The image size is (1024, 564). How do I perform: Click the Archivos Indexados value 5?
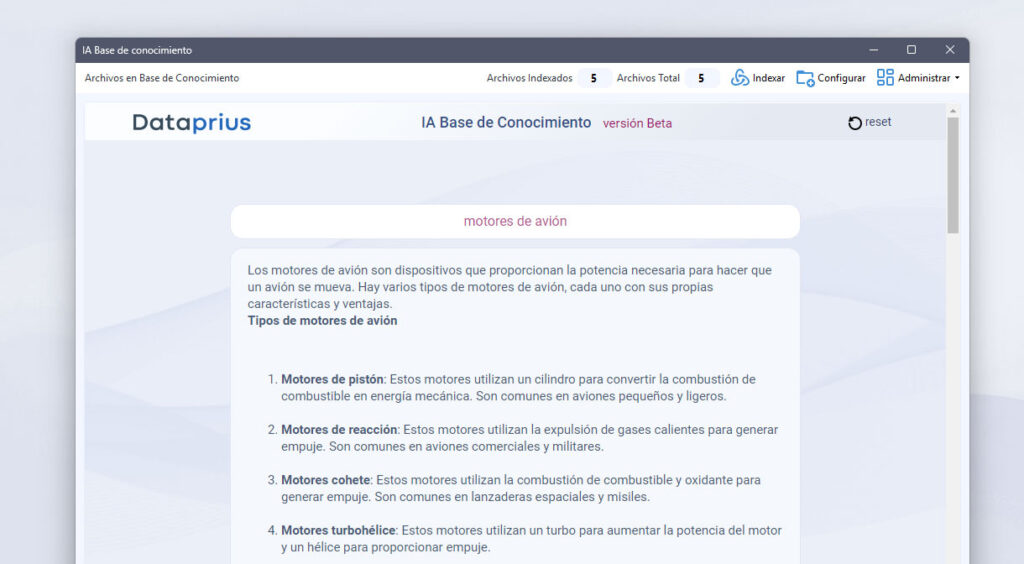click(594, 78)
